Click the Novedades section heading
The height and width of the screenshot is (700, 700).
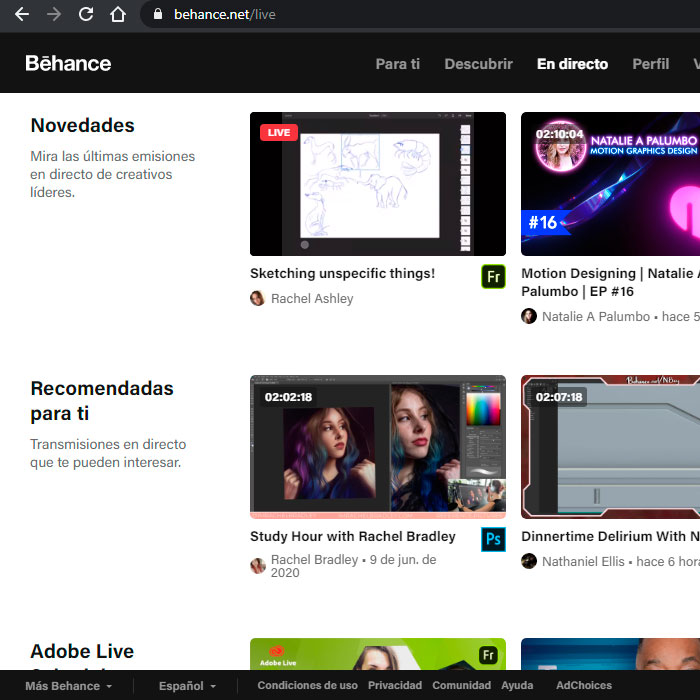pyautogui.click(x=82, y=125)
